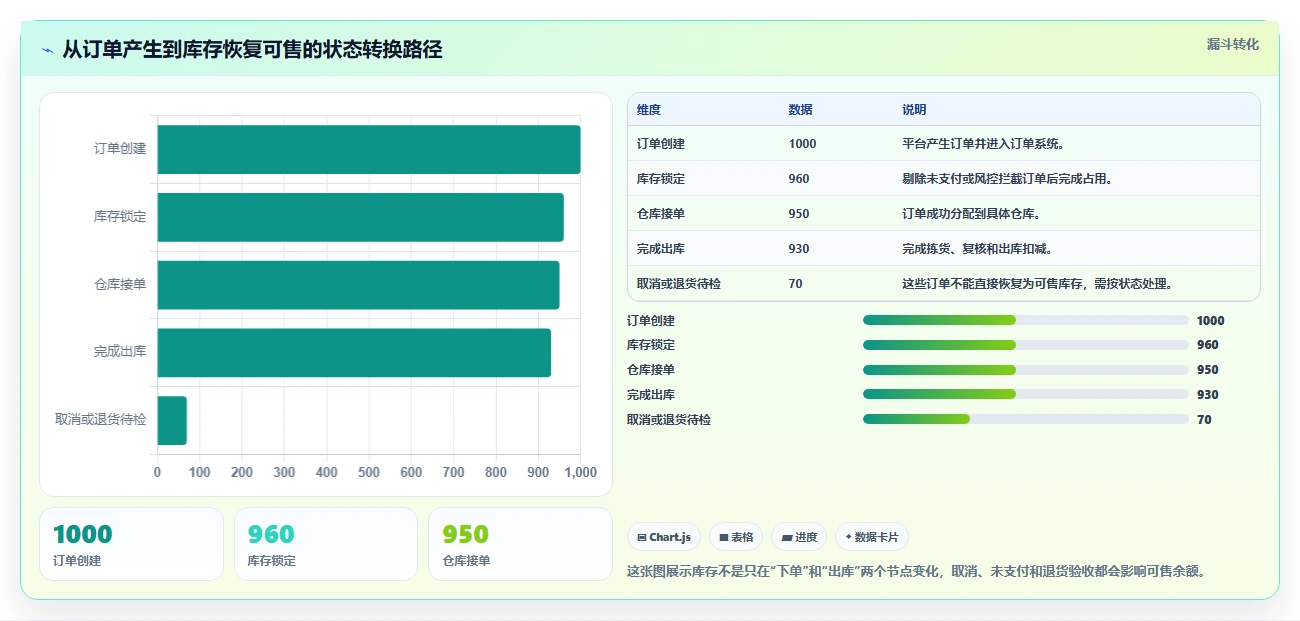Screen dimensions: 1300x621
Task: Click the 950 仓库接单 data card
Action: pyautogui.click(x=520, y=544)
